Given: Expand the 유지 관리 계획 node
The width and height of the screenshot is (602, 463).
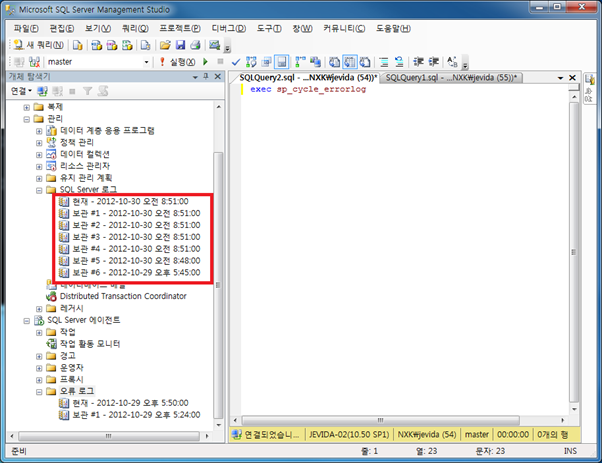Looking at the screenshot, I should (39, 179).
